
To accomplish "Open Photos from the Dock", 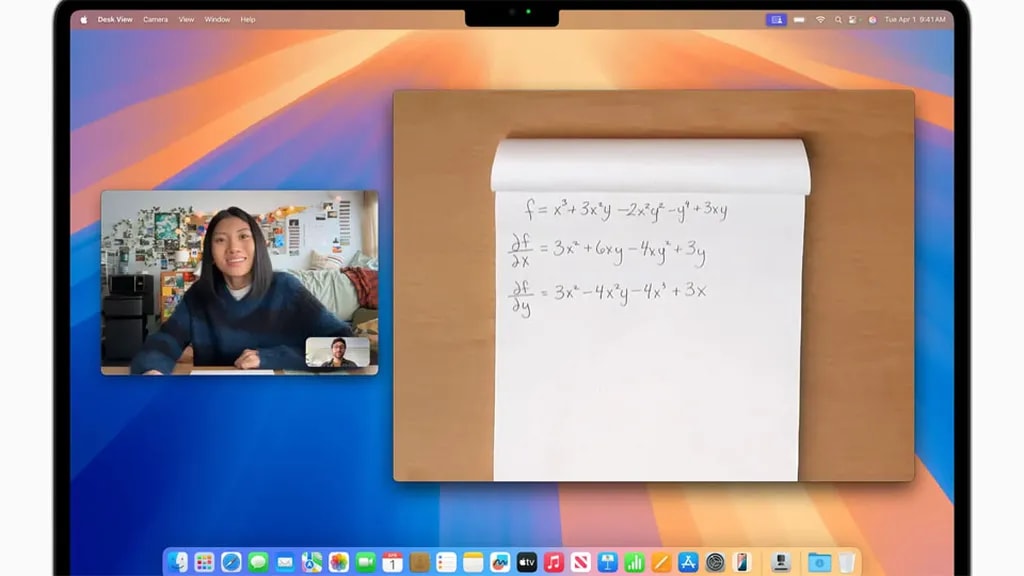I will [x=339, y=564].
